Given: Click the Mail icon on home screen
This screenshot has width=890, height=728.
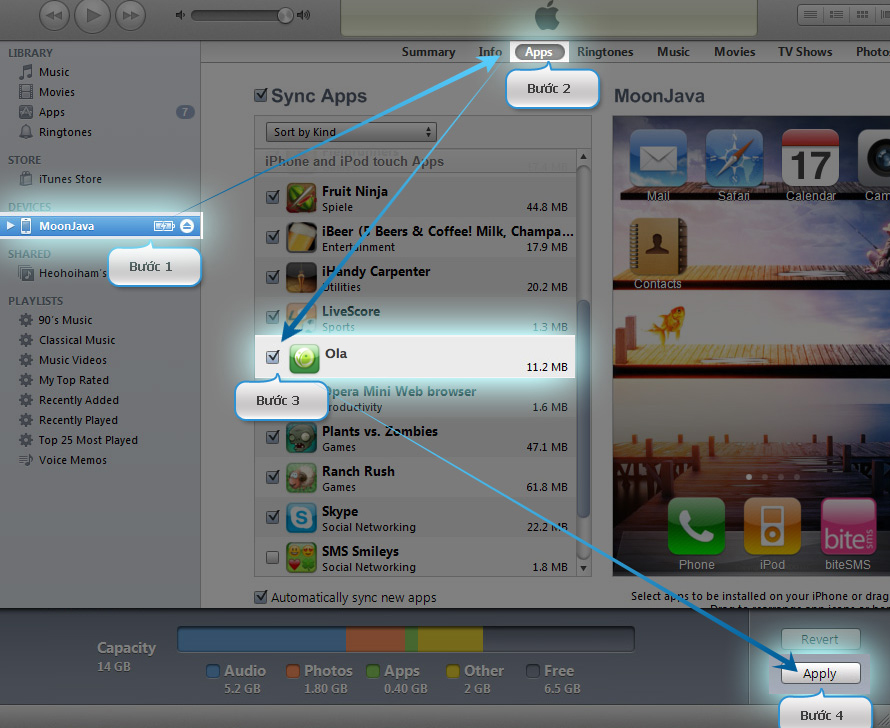Looking at the screenshot, I should 658,159.
